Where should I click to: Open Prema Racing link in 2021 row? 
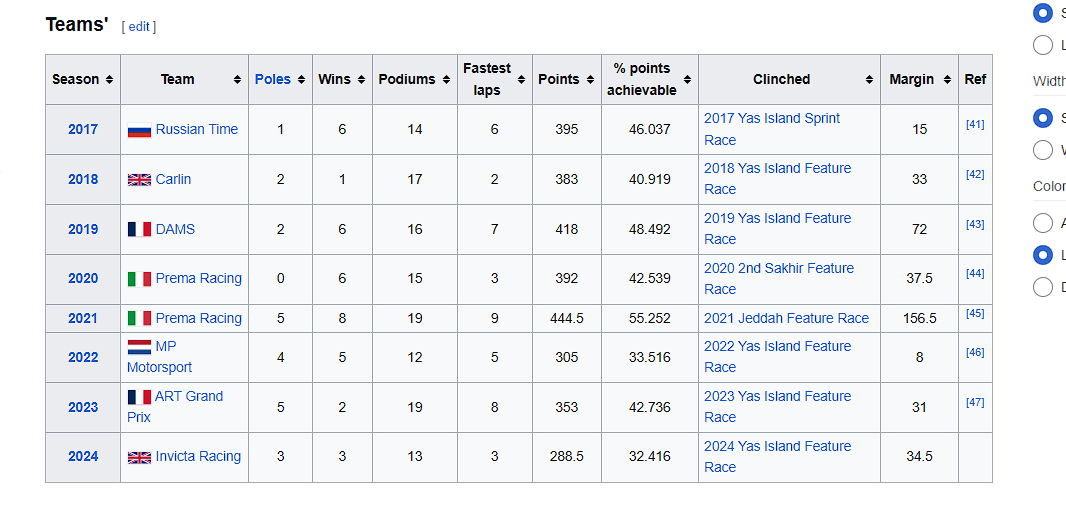199,318
